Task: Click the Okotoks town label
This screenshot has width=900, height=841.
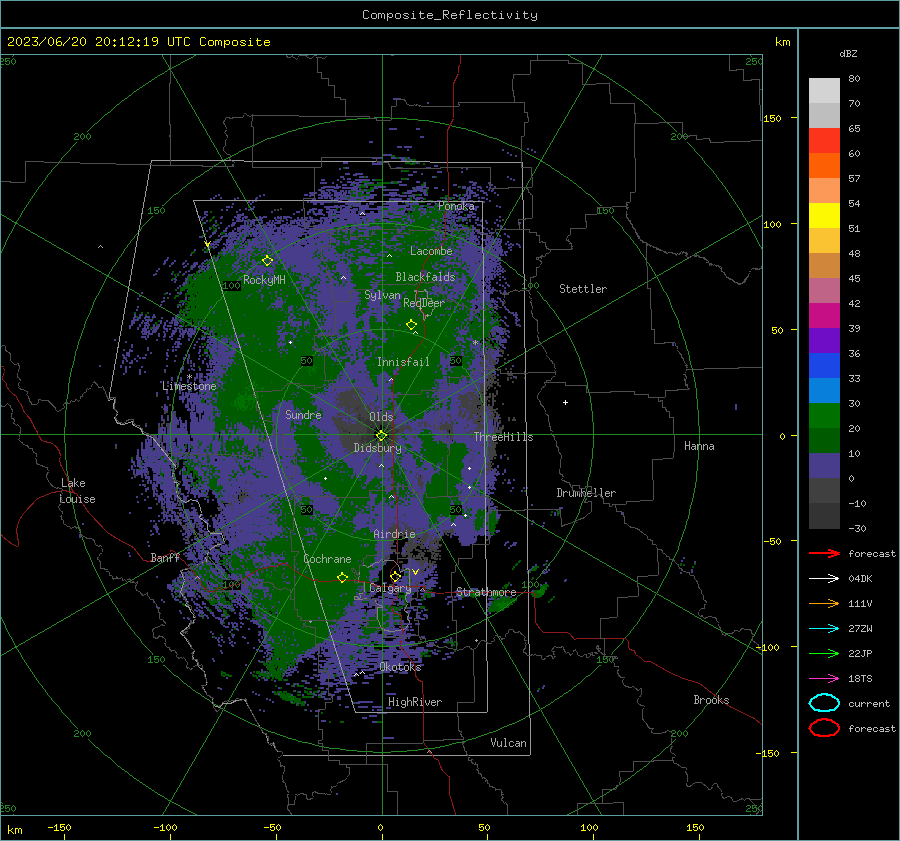Action: (400, 667)
